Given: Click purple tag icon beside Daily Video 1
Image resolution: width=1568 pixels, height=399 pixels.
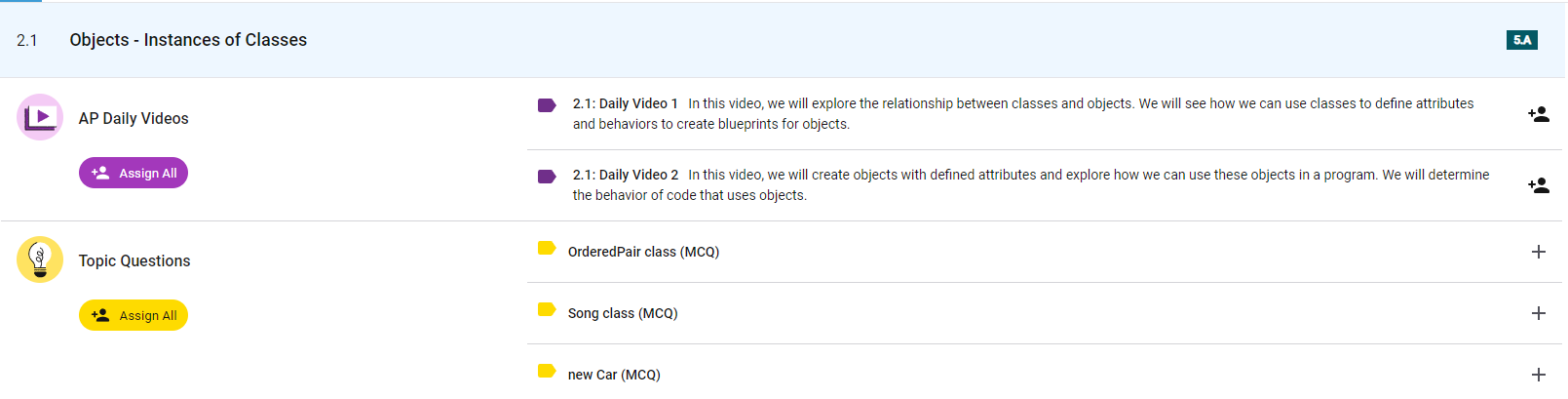Looking at the screenshot, I should tap(547, 105).
